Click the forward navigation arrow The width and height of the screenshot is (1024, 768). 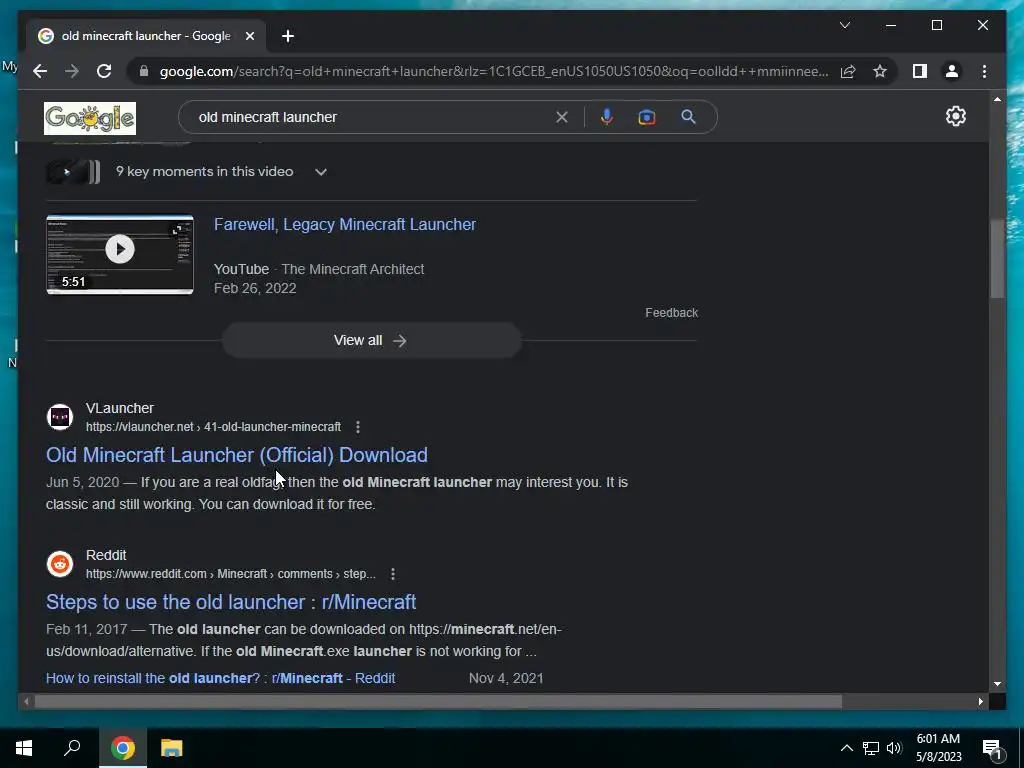click(x=72, y=71)
